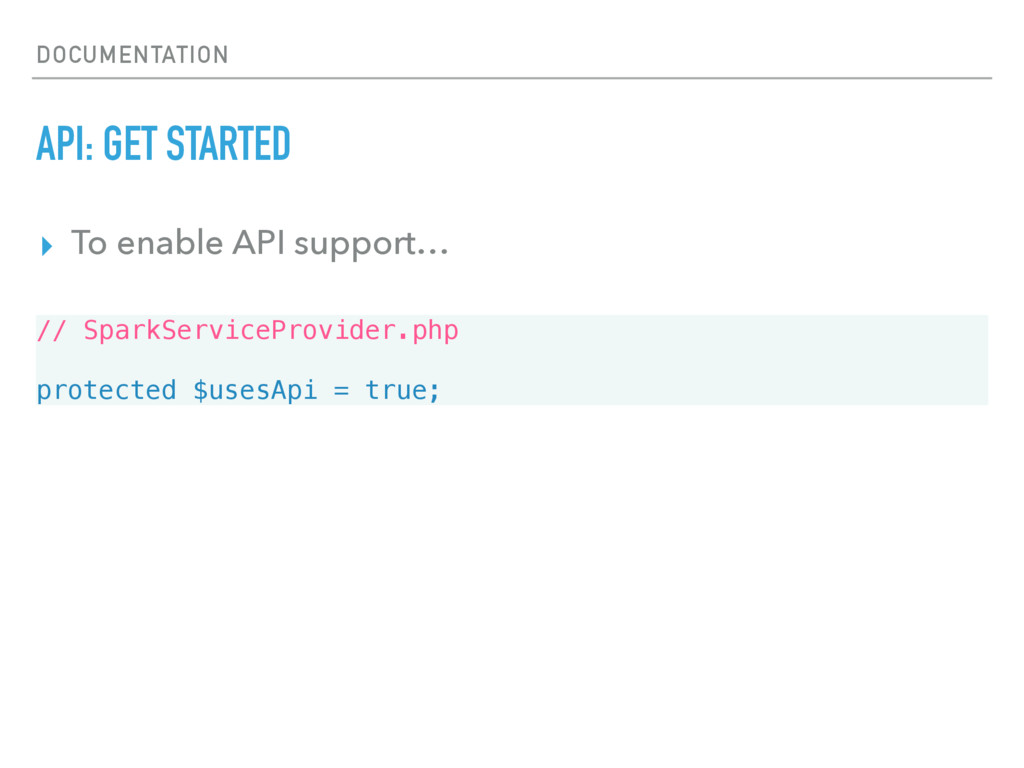Click empty area inside the code block
The height and width of the screenshot is (768, 1024).
(x=718, y=360)
